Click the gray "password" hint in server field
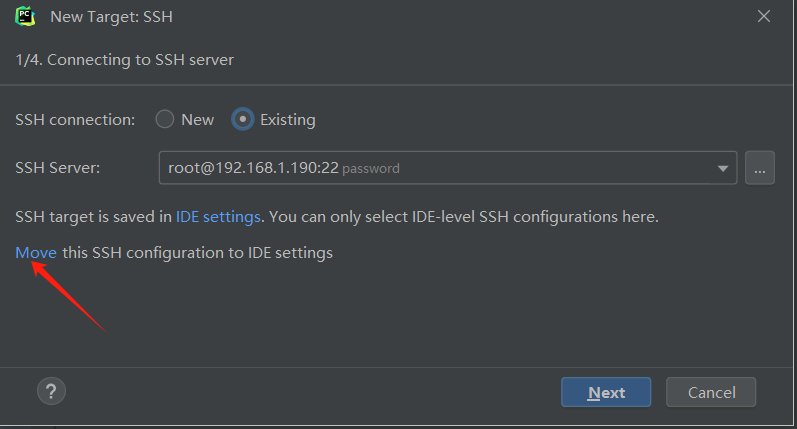Screen dimensions: 797x429 tap(371, 169)
